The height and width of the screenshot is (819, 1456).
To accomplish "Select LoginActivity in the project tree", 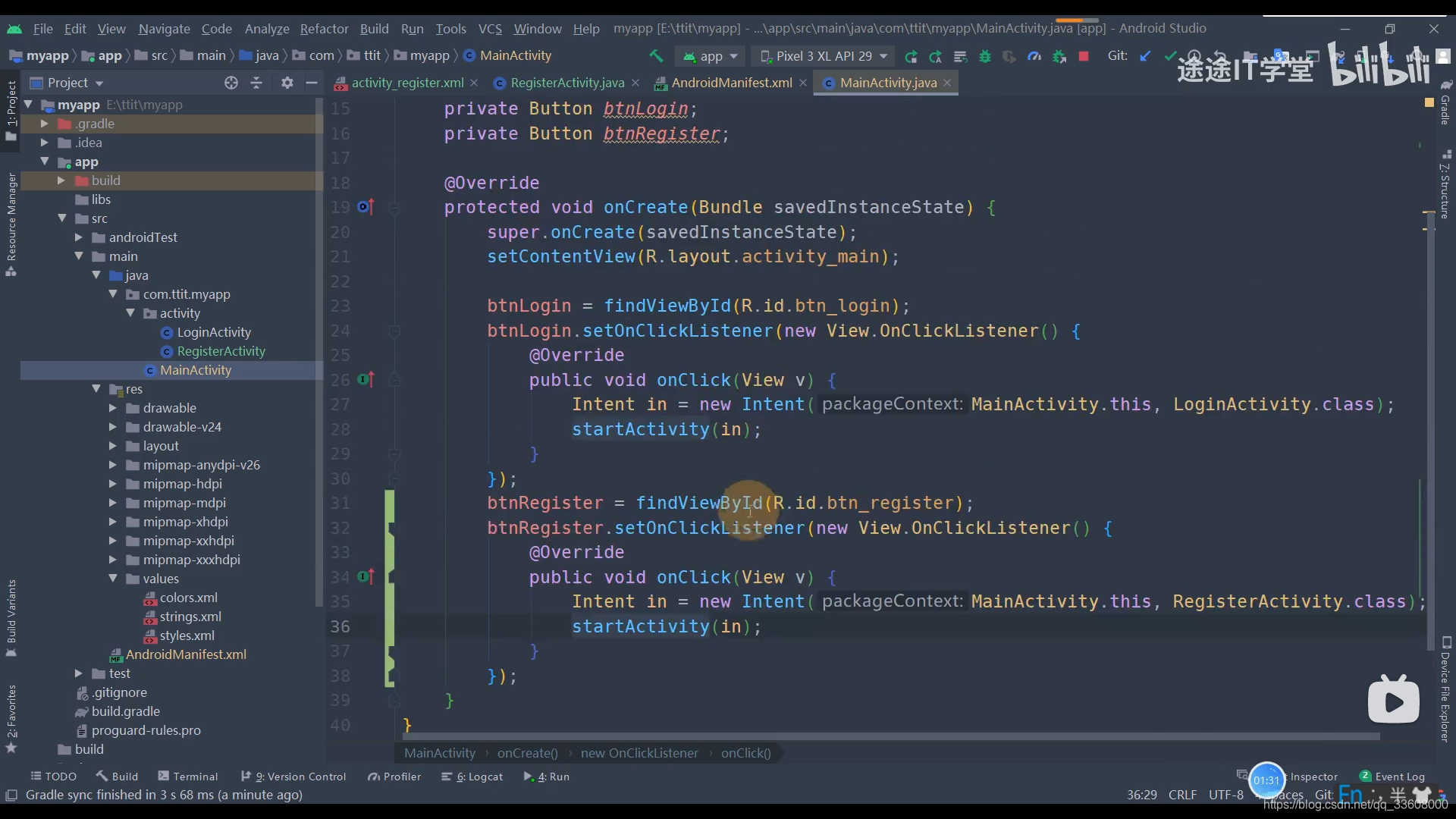I will point(213,332).
